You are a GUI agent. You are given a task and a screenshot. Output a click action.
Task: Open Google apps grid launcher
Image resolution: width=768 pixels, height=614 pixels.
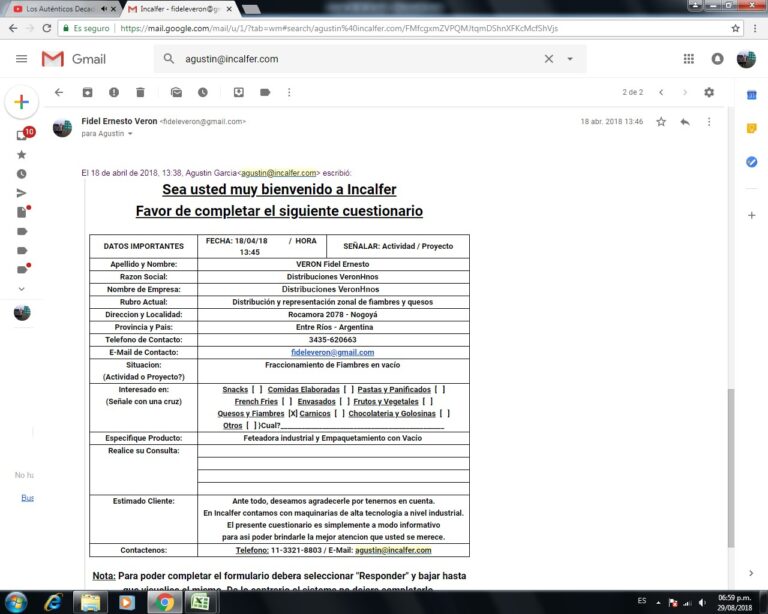[x=688, y=59]
